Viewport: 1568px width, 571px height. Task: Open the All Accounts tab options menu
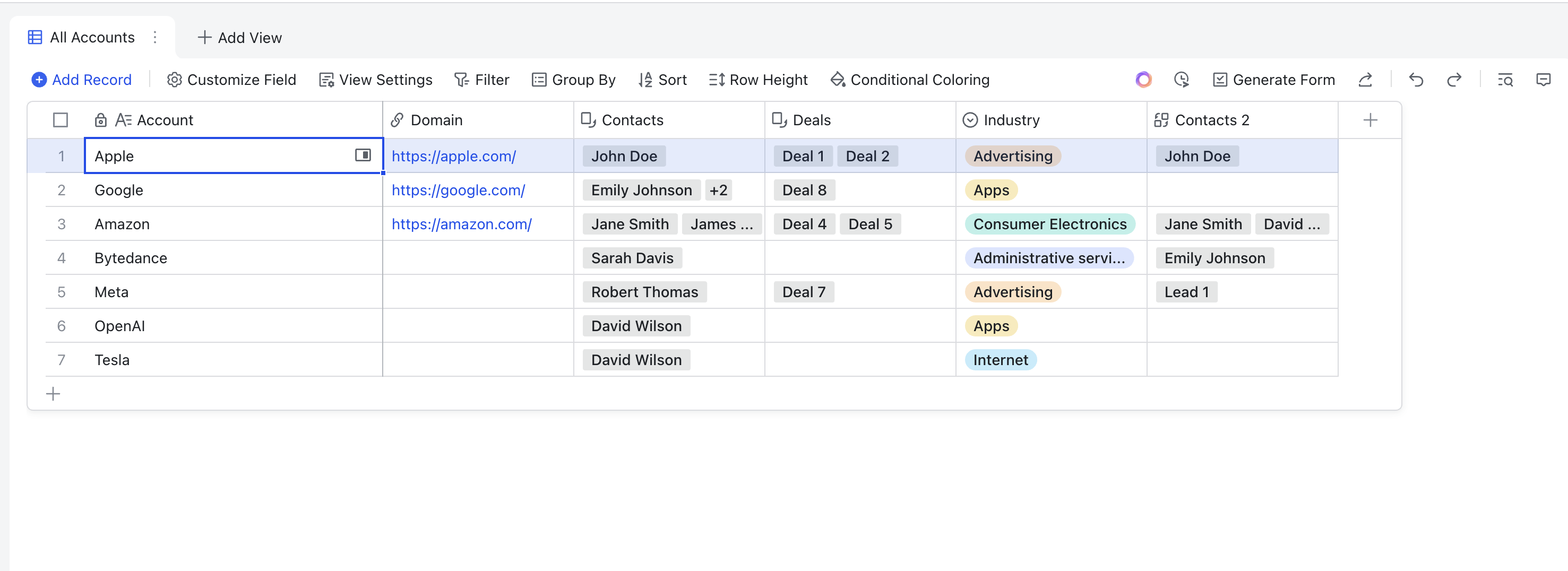pos(155,37)
